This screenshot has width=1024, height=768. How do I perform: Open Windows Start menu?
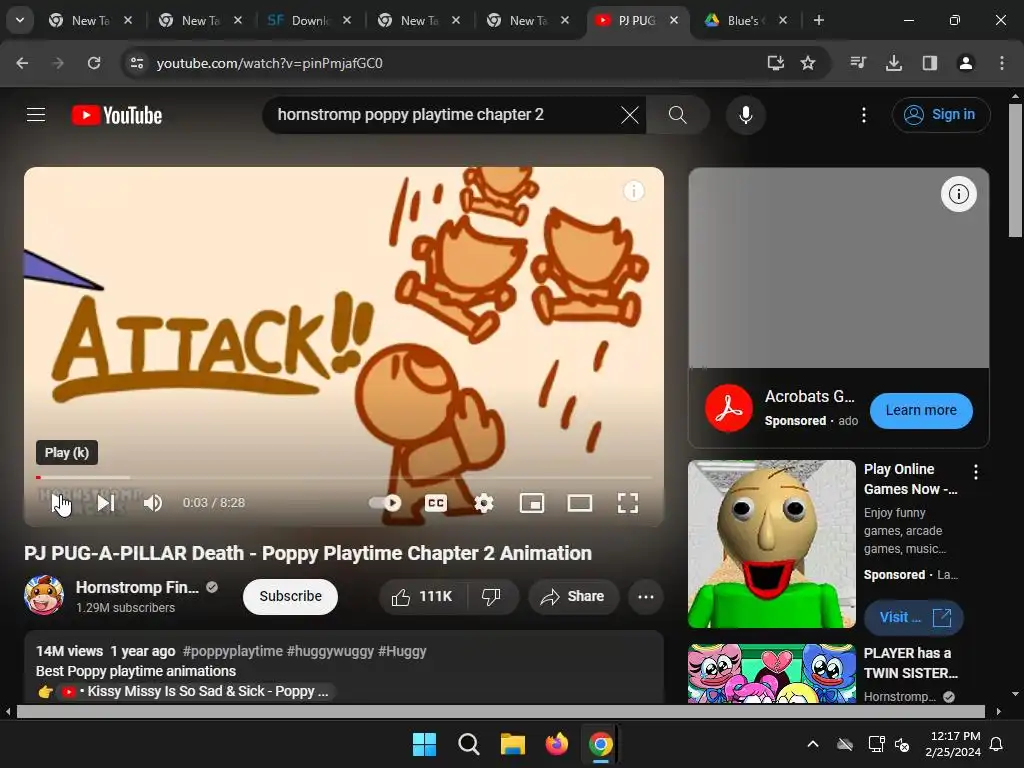click(424, 744)
